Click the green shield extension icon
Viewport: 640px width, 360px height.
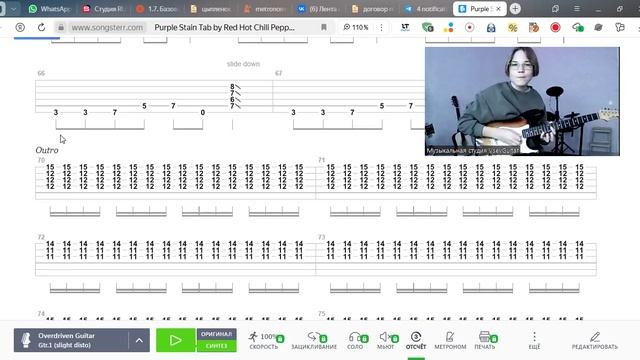tap(427, 27)
